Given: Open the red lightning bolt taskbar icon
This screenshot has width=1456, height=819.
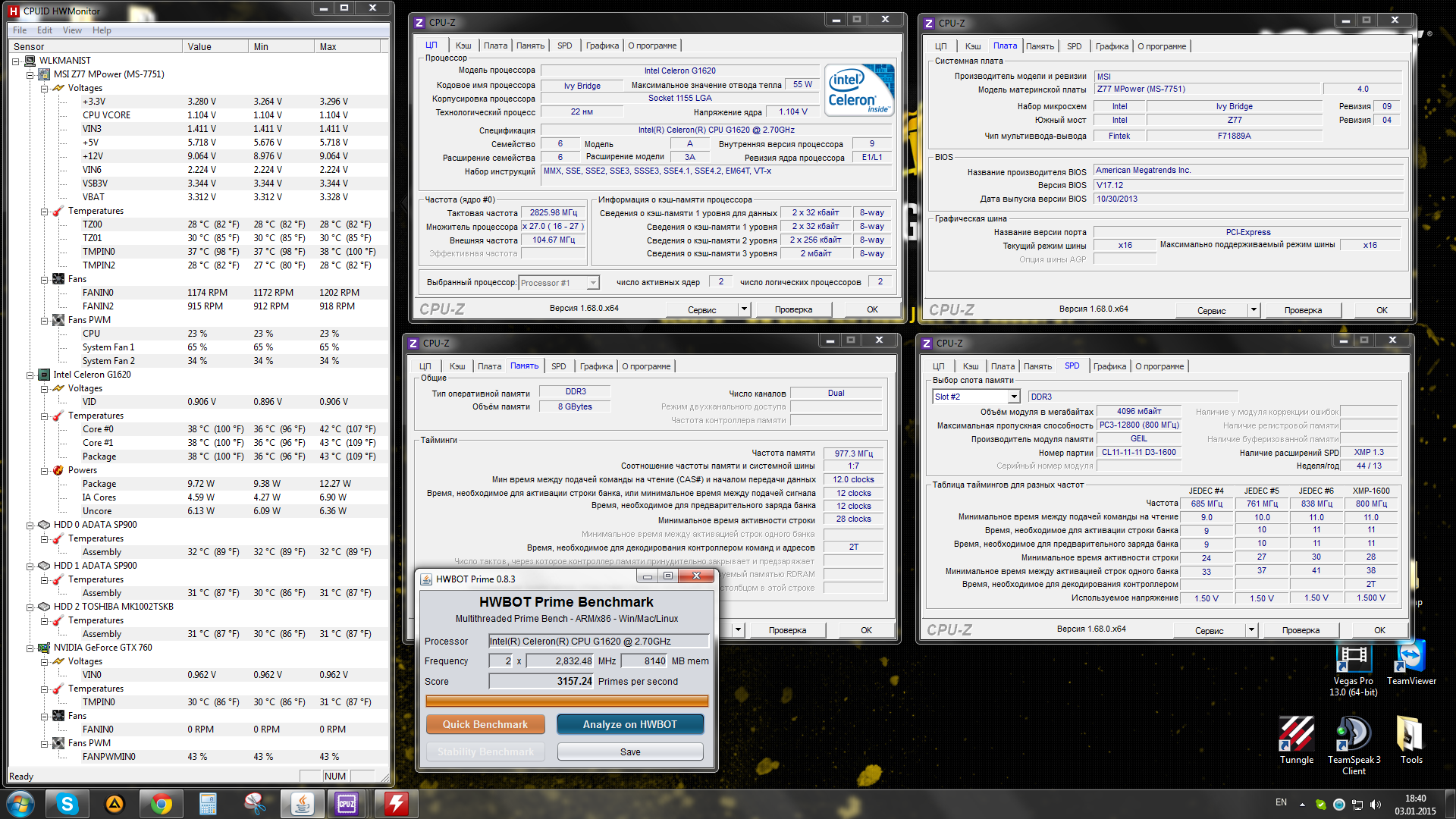Looking at the screenshot, I should point(396,804).
